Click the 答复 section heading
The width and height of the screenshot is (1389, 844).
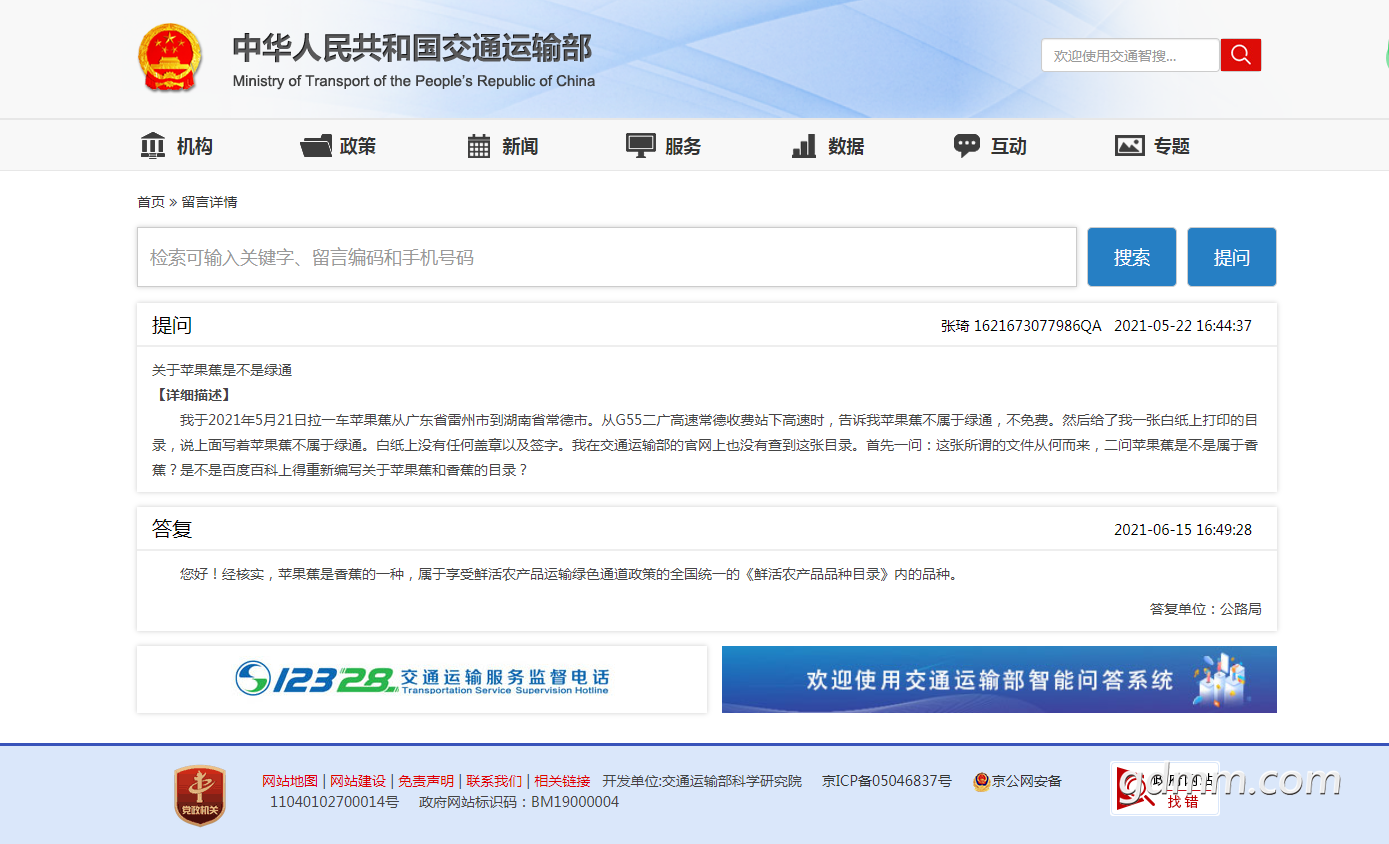tap(172, 529)
